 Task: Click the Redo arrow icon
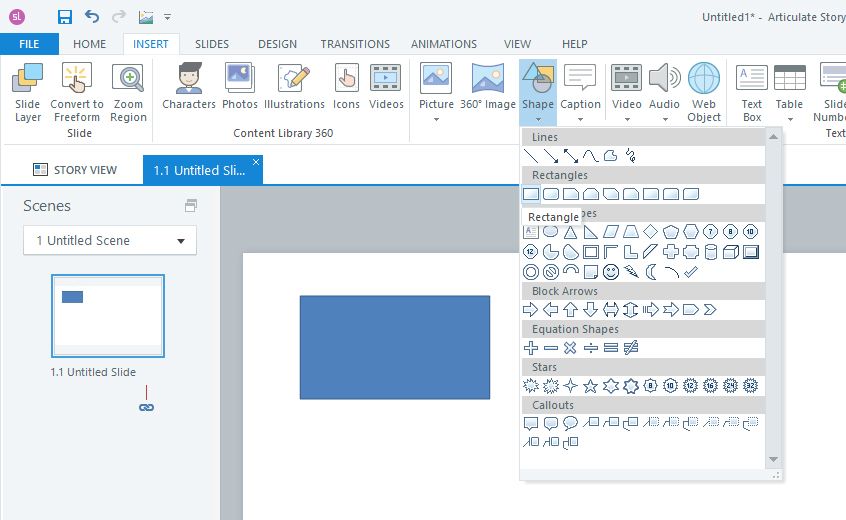click(x=119, y=17)
